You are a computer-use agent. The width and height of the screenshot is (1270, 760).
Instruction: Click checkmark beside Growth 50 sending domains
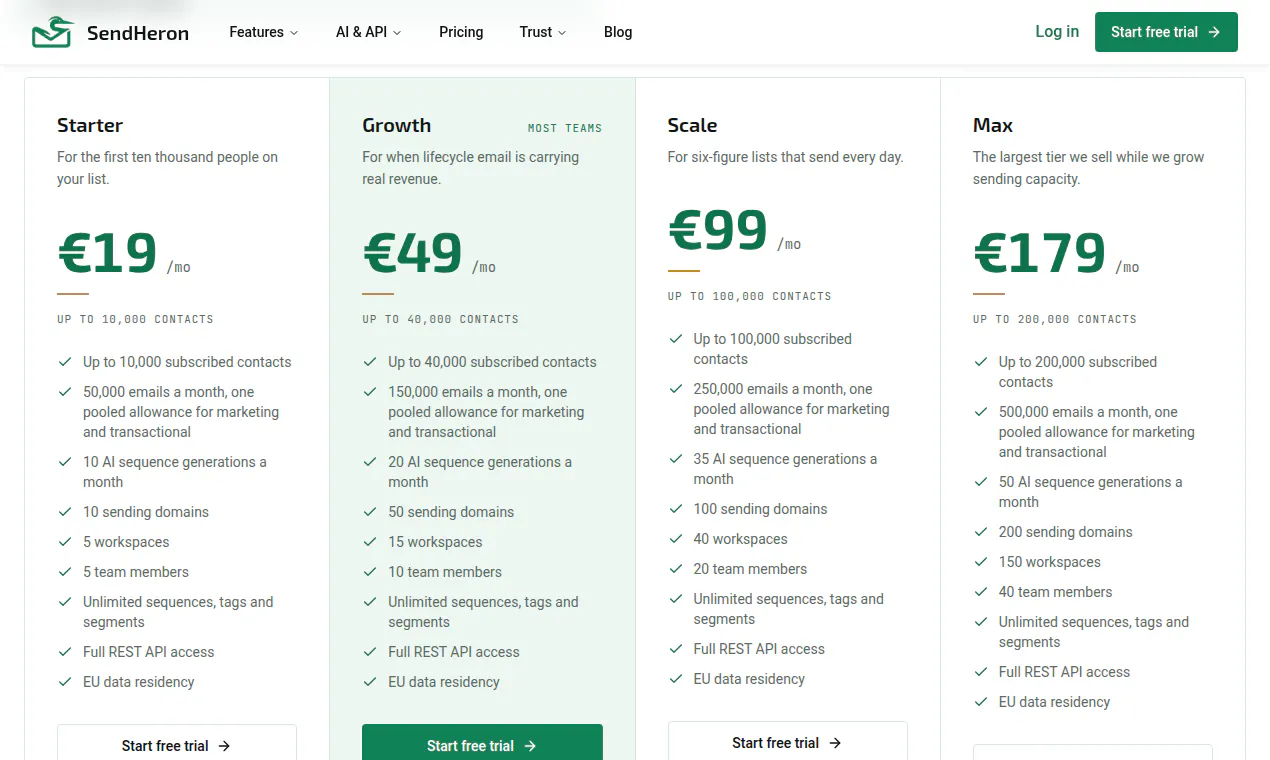tap(370, 512)
